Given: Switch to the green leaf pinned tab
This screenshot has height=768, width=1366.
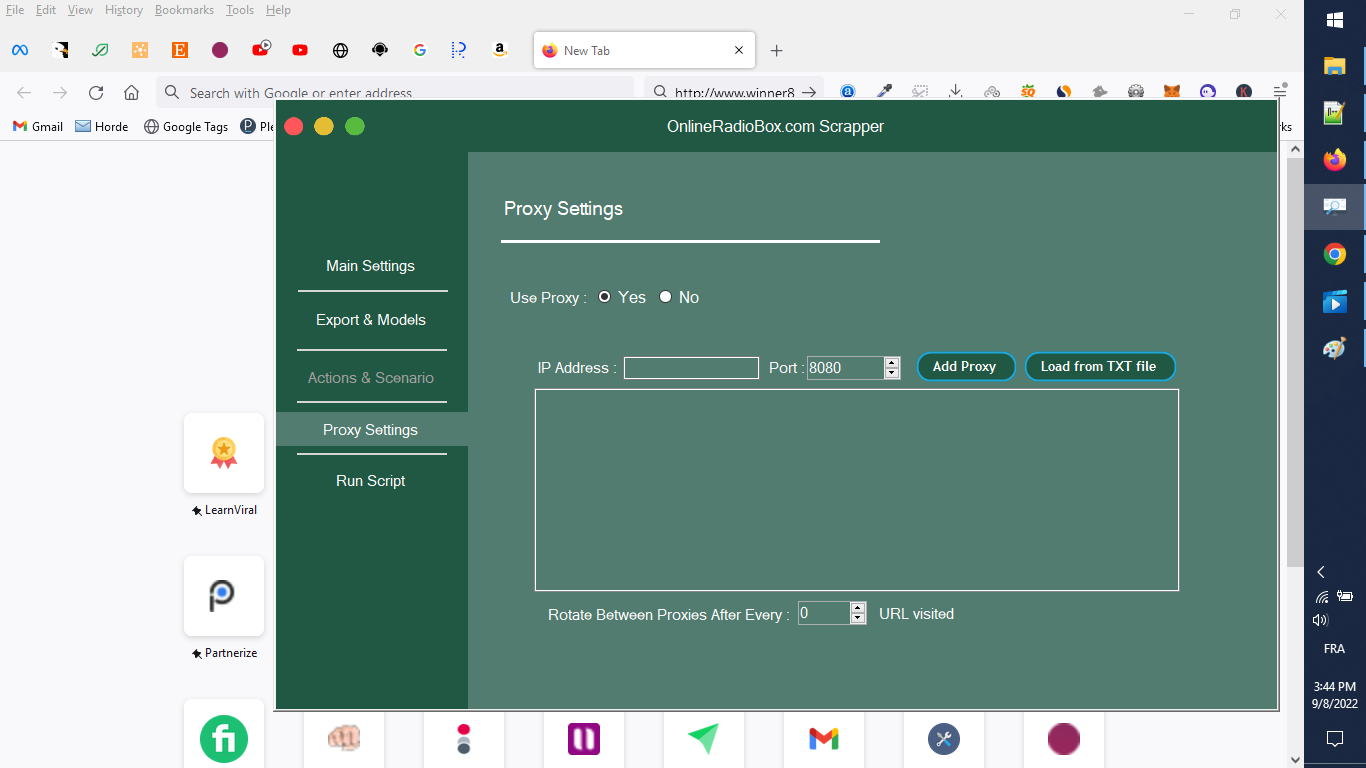Looking at the screenshot, I should [100, 50].
